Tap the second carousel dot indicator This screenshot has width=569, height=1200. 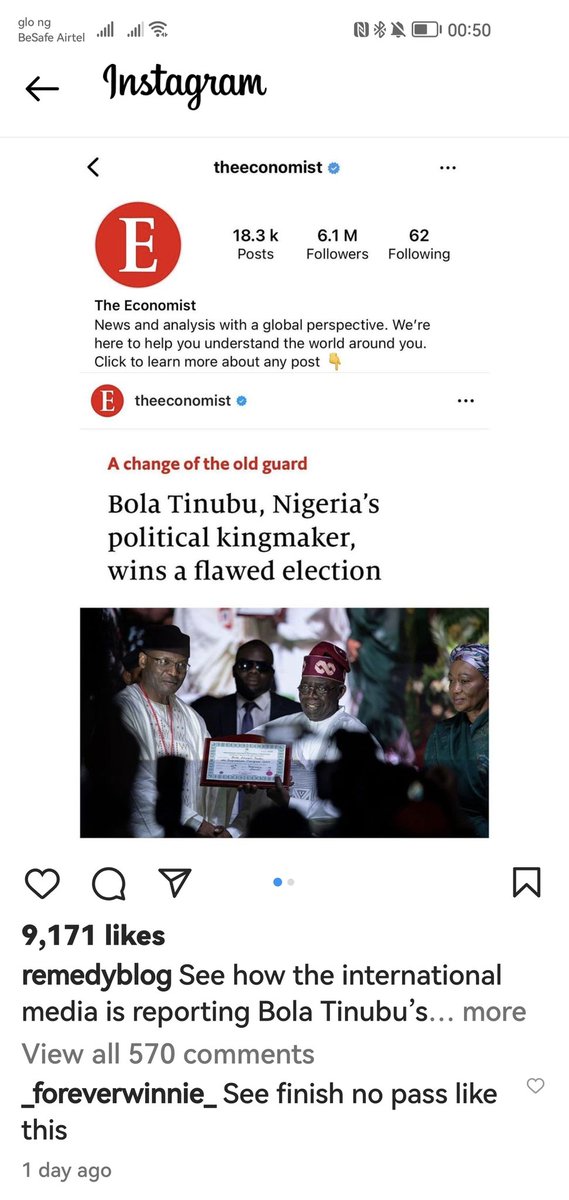click(290, 882)
